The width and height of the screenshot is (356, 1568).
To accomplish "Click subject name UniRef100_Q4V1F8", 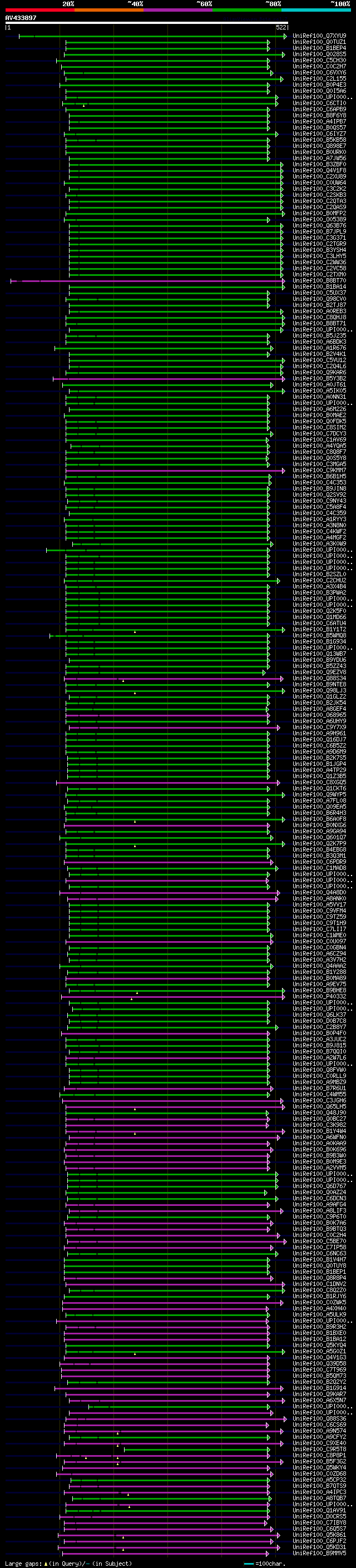I will click(319, 170).
